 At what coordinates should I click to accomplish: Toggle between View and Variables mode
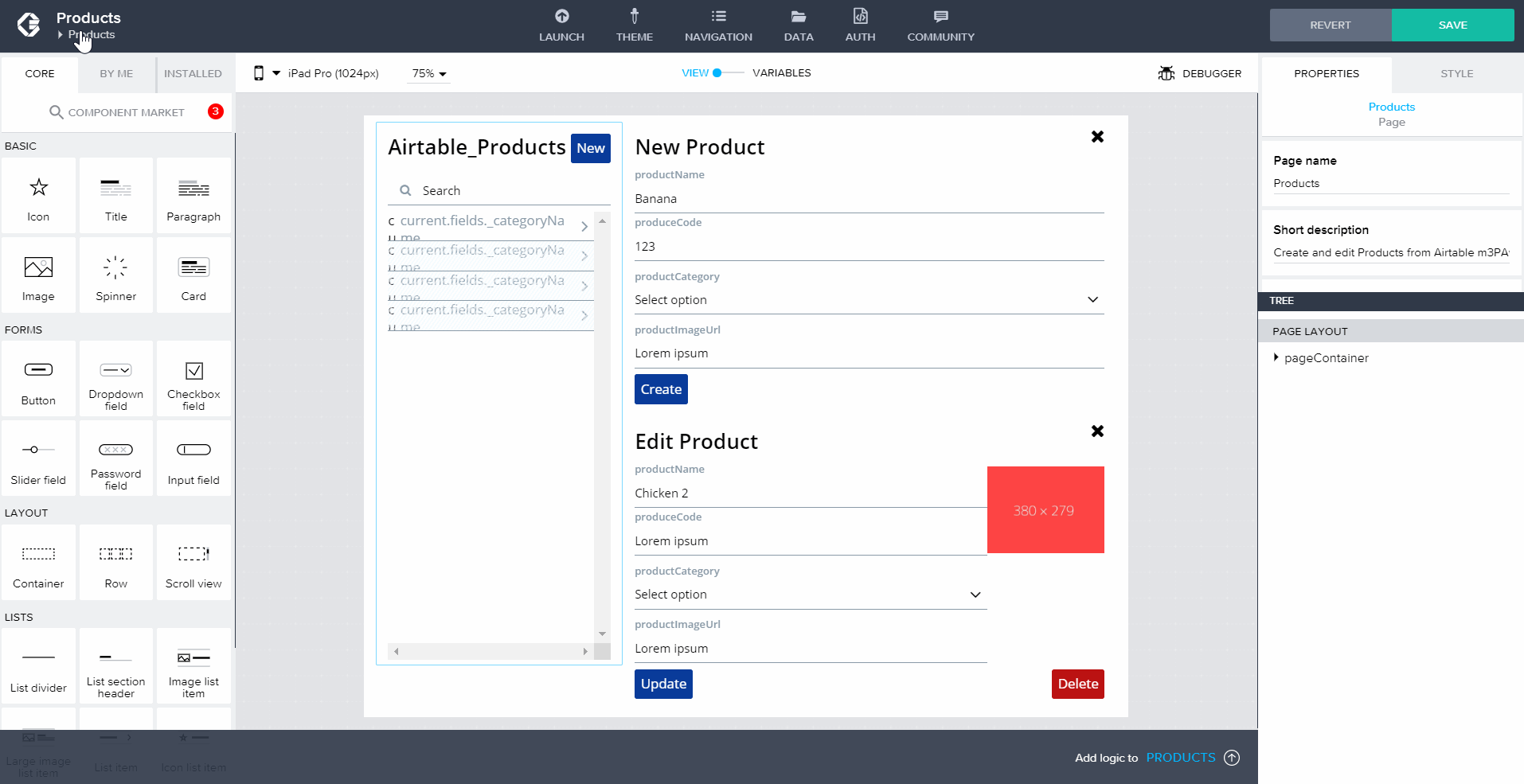click(x=728, y=72)
